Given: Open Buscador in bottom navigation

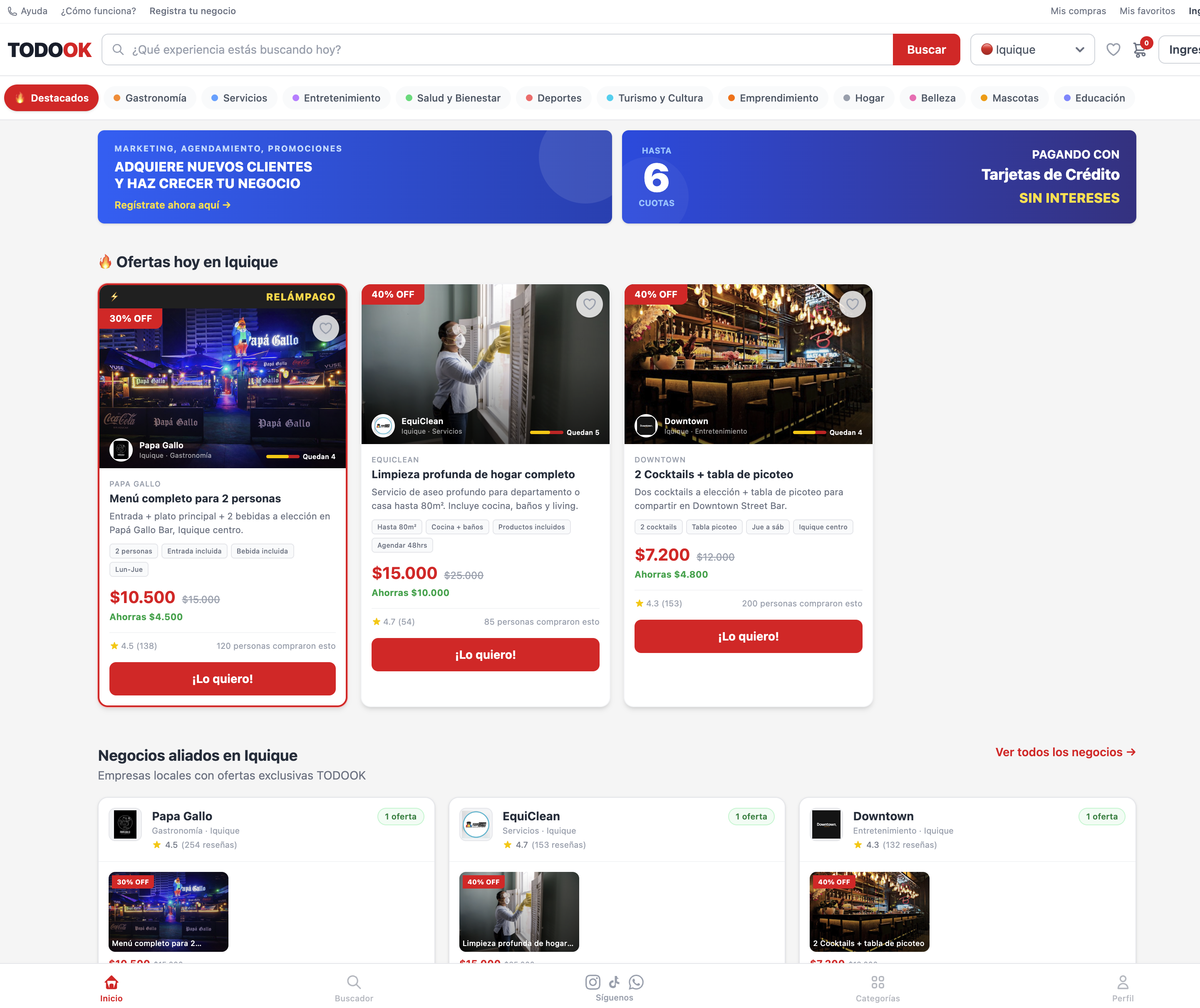Looking at the screenshot, I should click(x=354, y=988).
